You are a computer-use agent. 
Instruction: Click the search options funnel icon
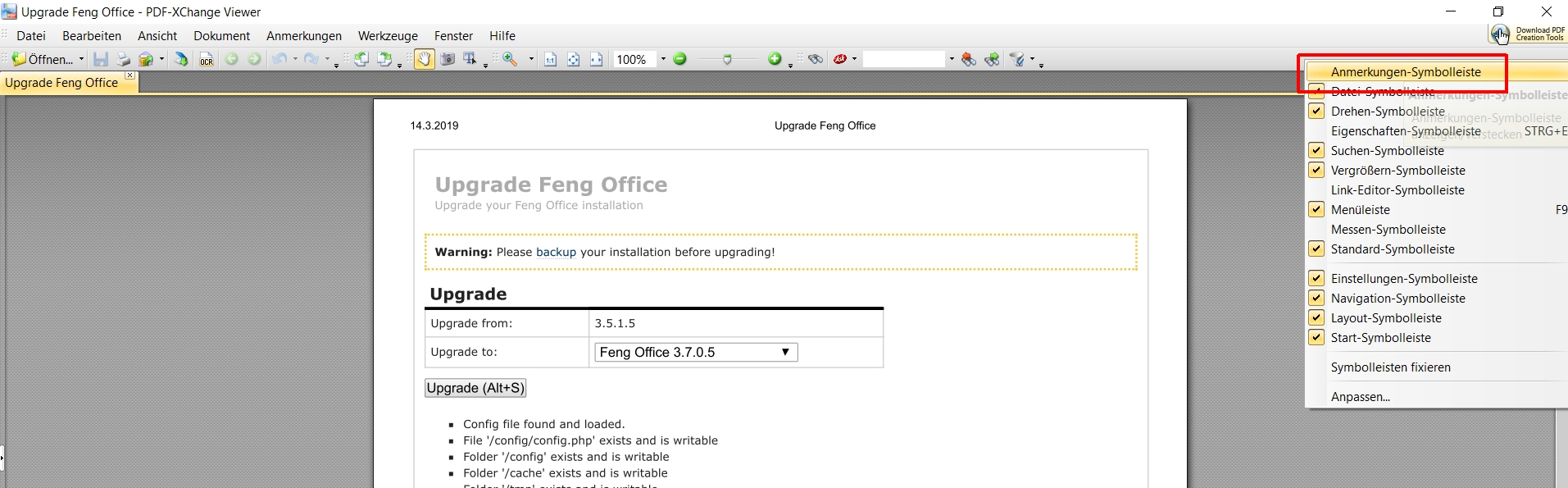pos(1017,59)
